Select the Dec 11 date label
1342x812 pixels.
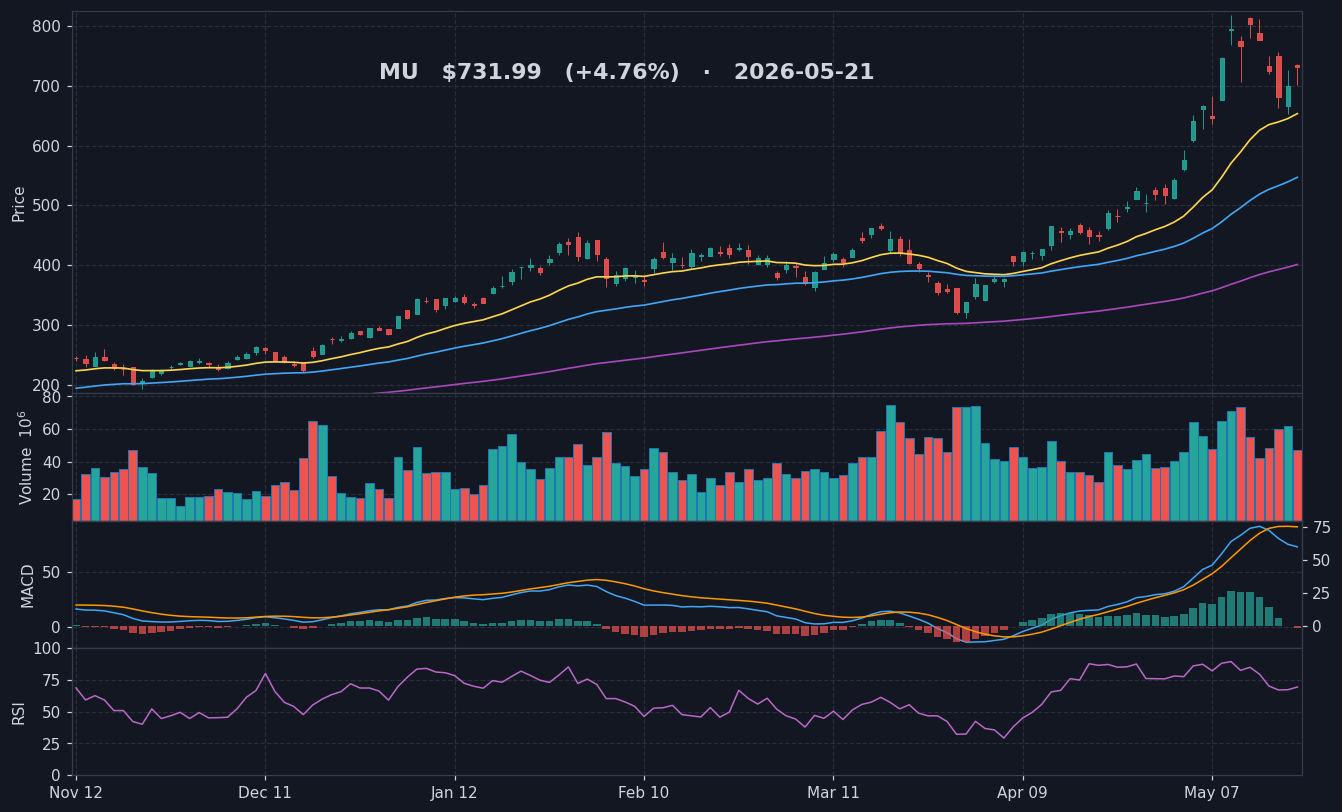(265, 794)
